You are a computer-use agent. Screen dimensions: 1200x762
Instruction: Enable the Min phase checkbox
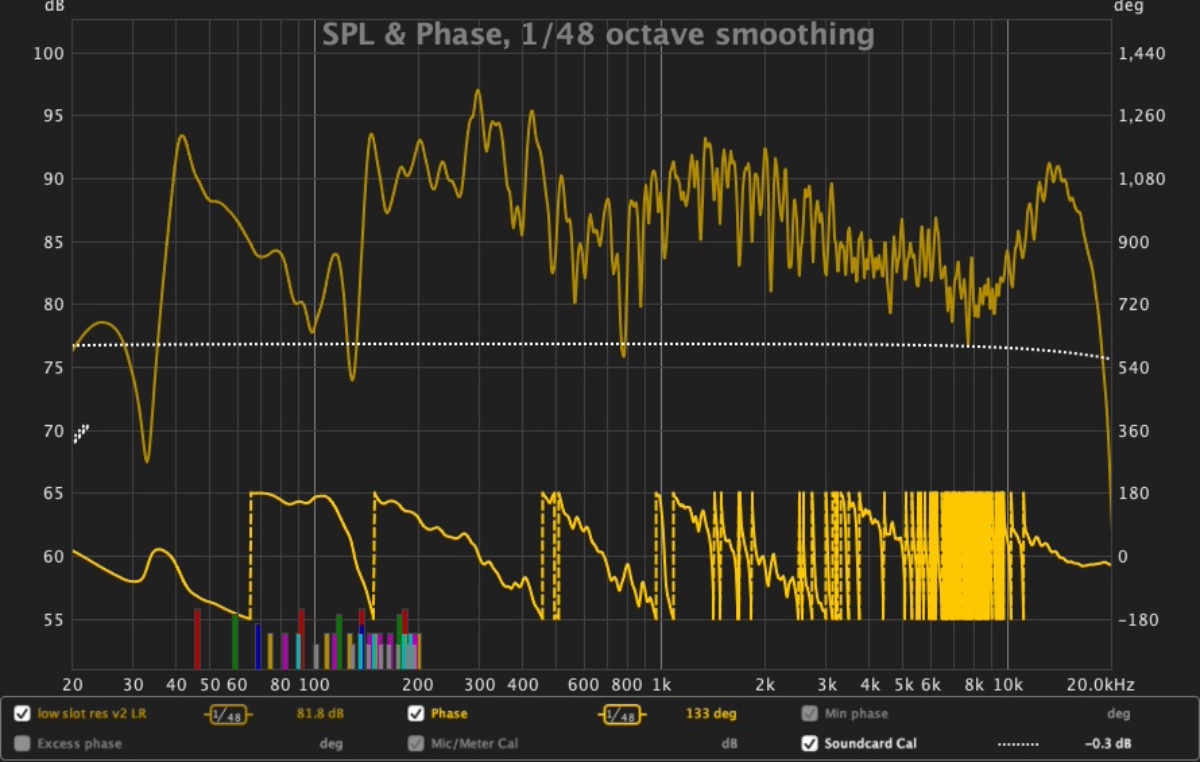coord(809,714)
